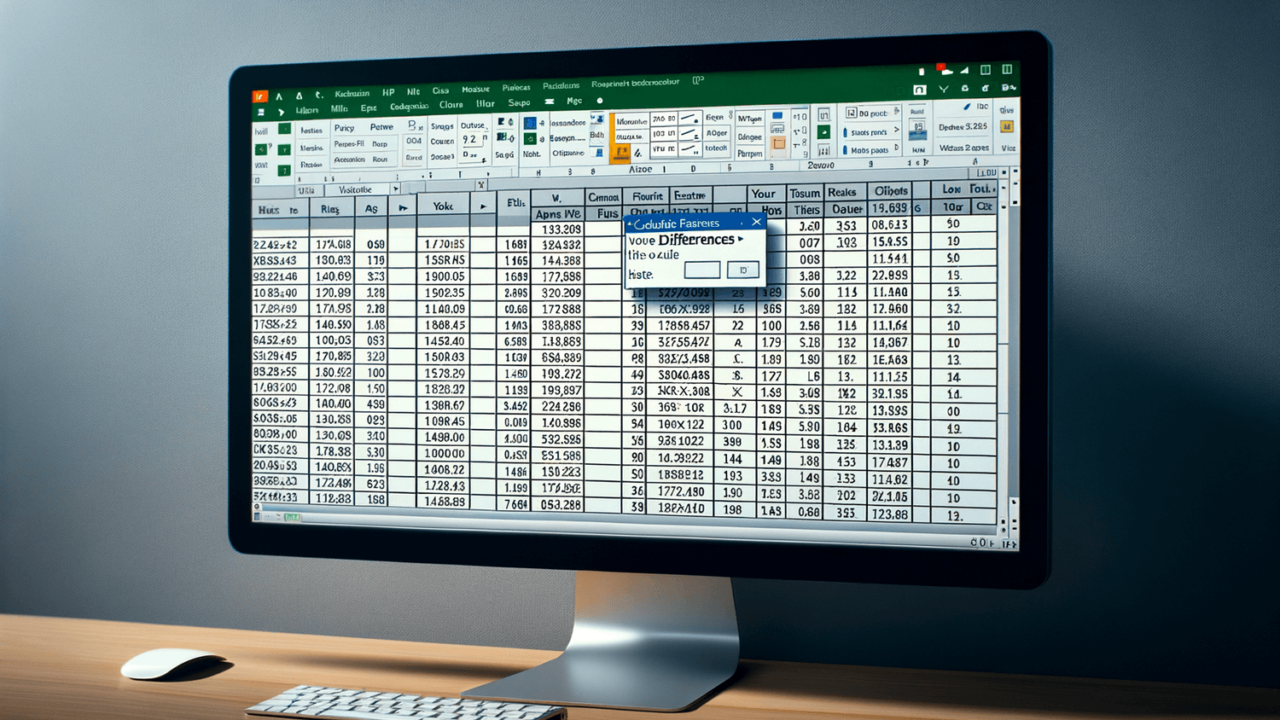Open the 'Cisa' title bar item
This screenshot has height=720, width=1280.
click(x=440, y=91)
